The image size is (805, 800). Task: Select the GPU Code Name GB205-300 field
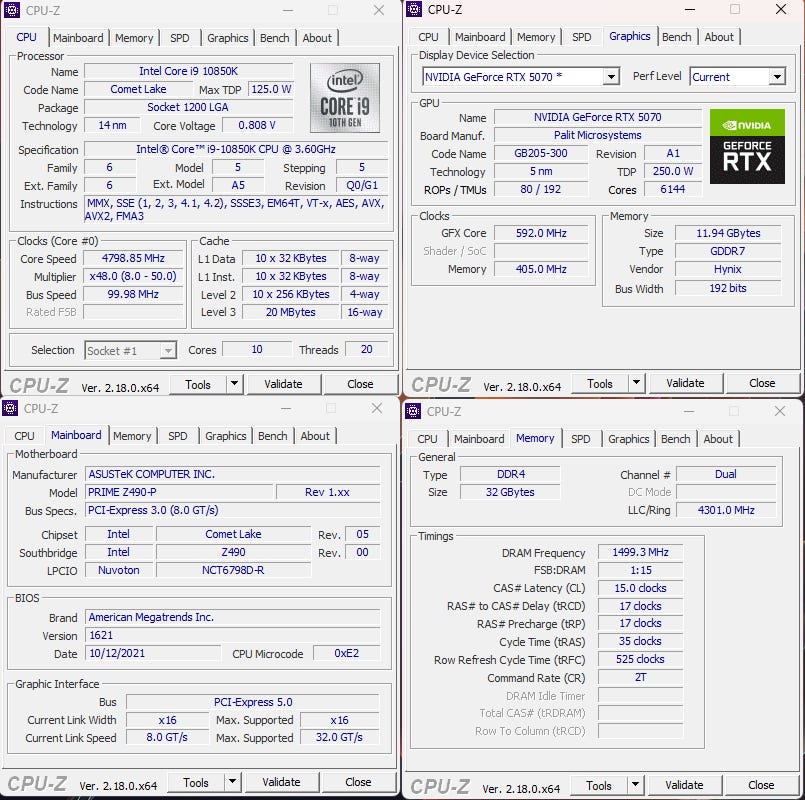tap(541, 154)
